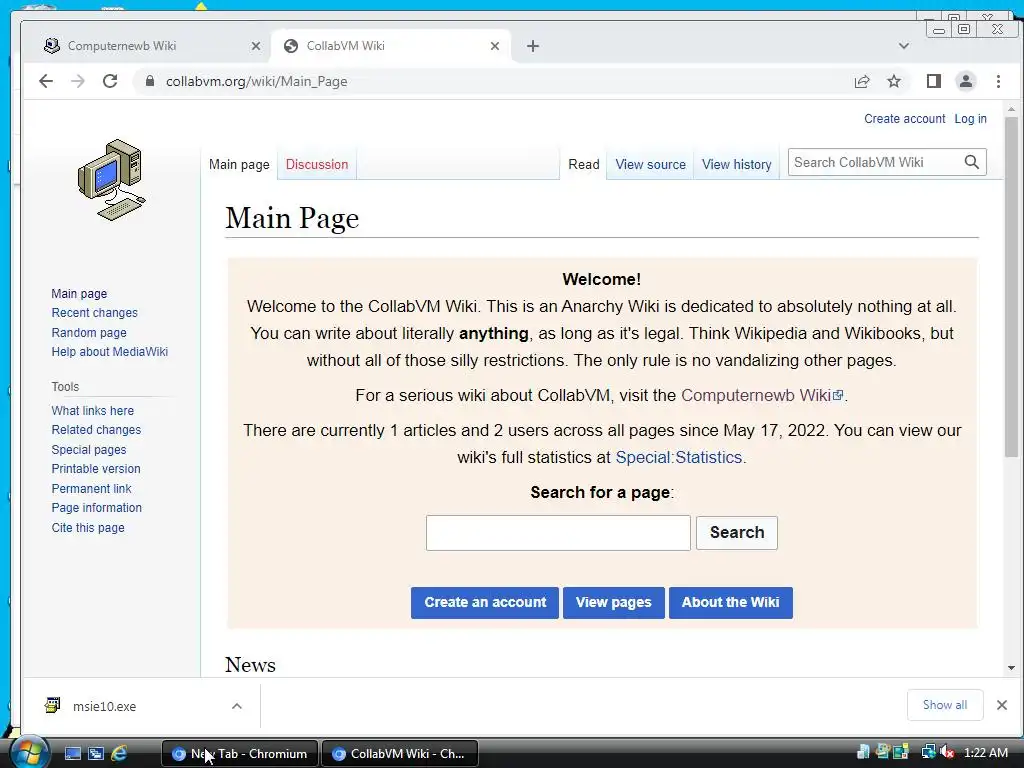Screen dimensions: 1024x768
Task: Open Page information link
Action: [97, 507]
